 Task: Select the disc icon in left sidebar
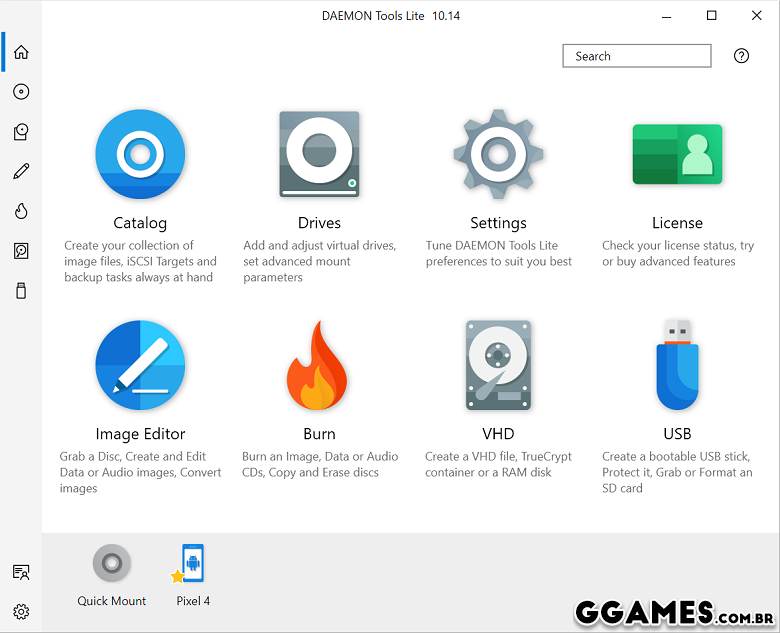(21, 92)
